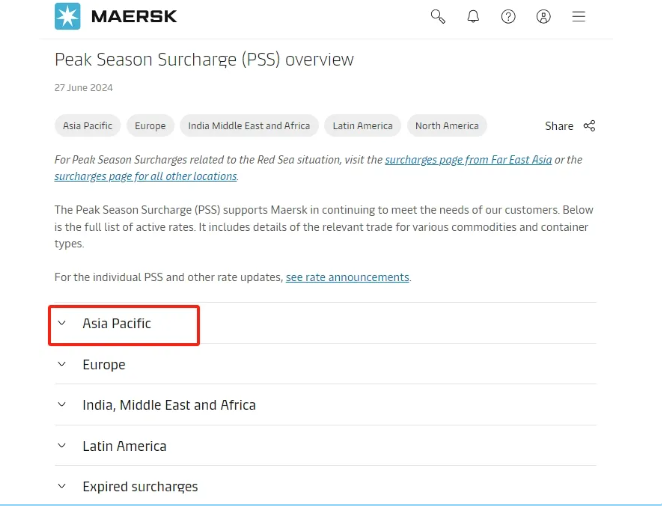Click the Maersk star logo

point(68,16)
